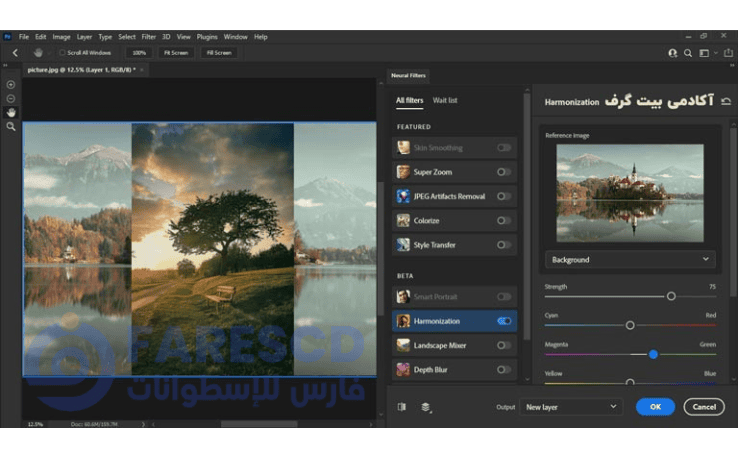Viewport: 738px width, 458px height.
Task: Open the workspace layout switcher icon
Action: click(x=704, y=53)
